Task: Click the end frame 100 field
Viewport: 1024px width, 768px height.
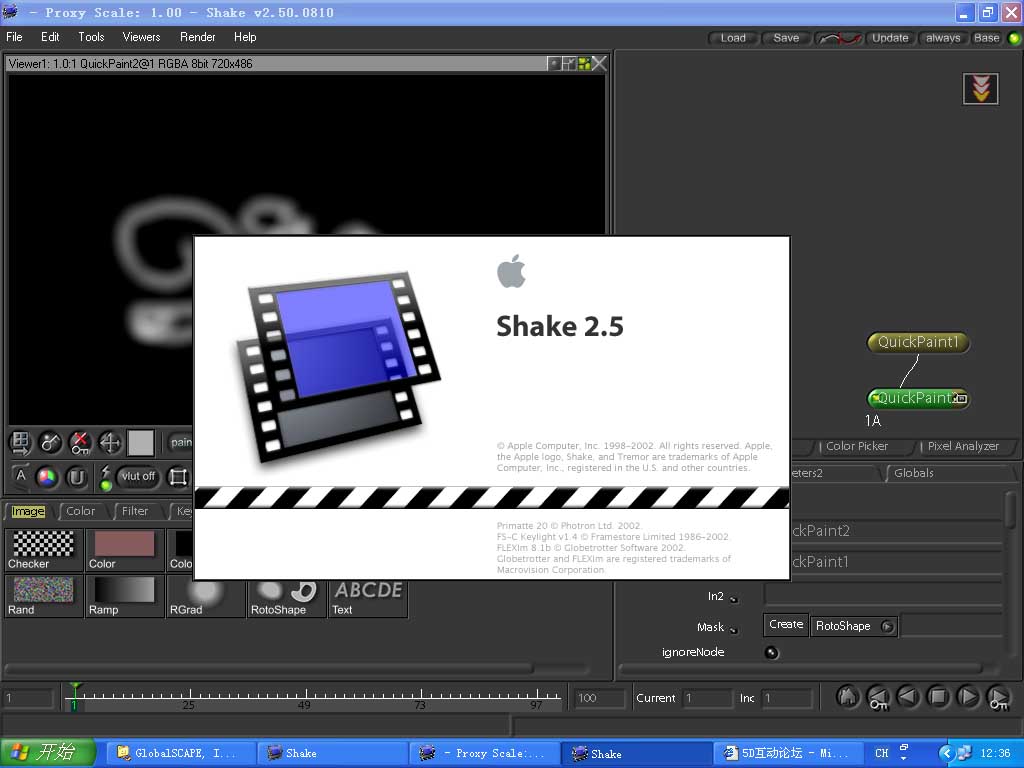Action: (600, 698)
